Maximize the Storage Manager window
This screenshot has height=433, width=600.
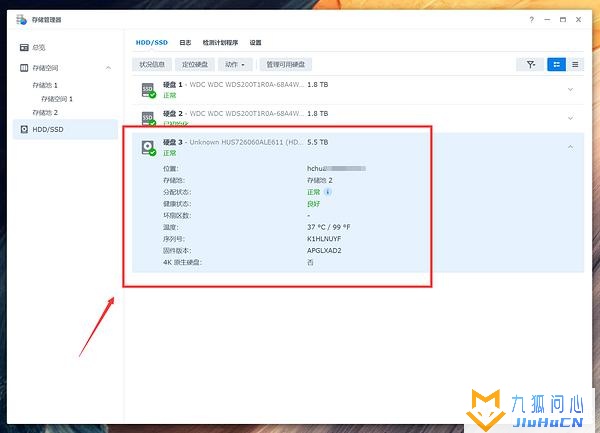[x=562, y=20]
